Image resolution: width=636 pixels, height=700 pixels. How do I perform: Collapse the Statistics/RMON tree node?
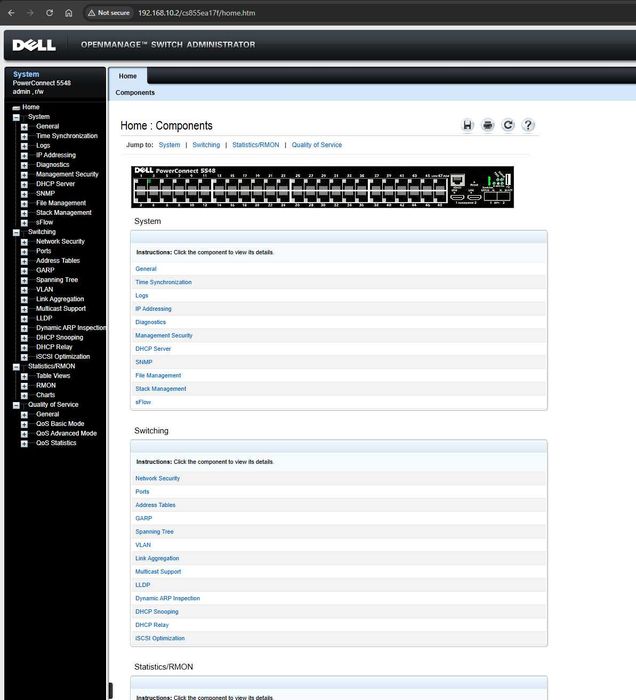click(17, 367)
